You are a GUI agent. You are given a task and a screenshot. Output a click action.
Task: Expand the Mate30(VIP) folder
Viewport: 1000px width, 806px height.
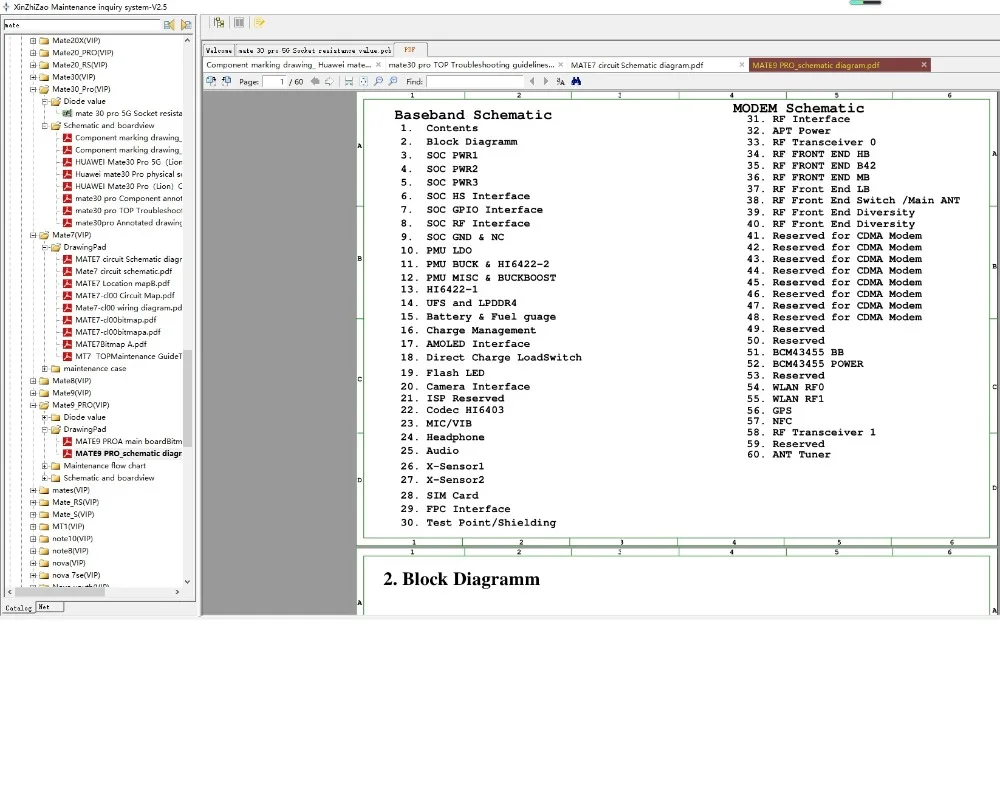33,77
